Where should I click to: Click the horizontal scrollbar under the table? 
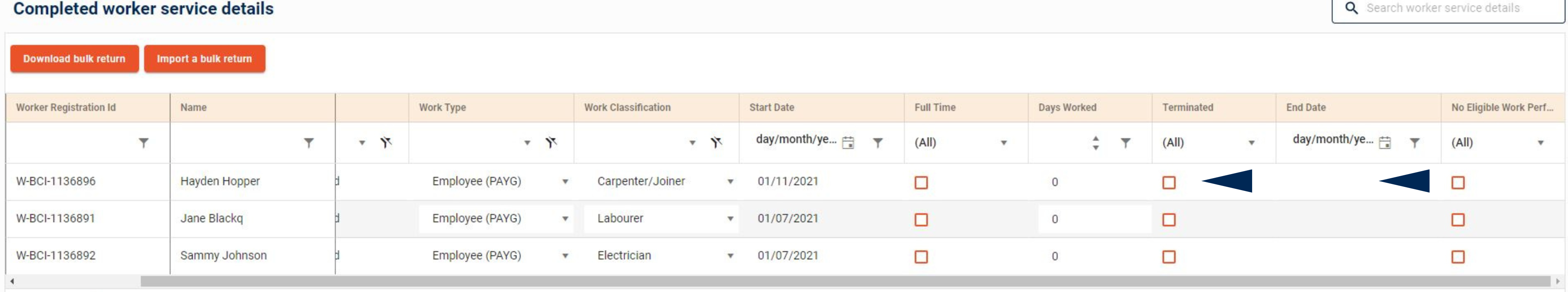click(845, 281)
